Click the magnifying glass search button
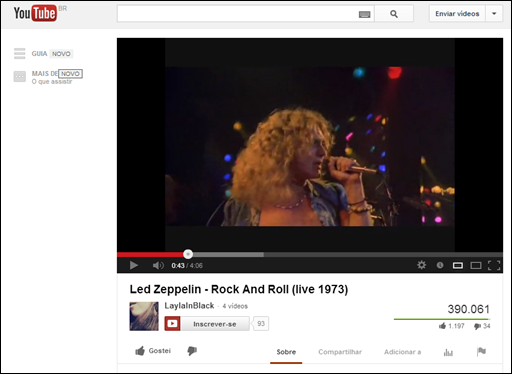The width and height of the screenshot is (512, 374). [394, 14]
